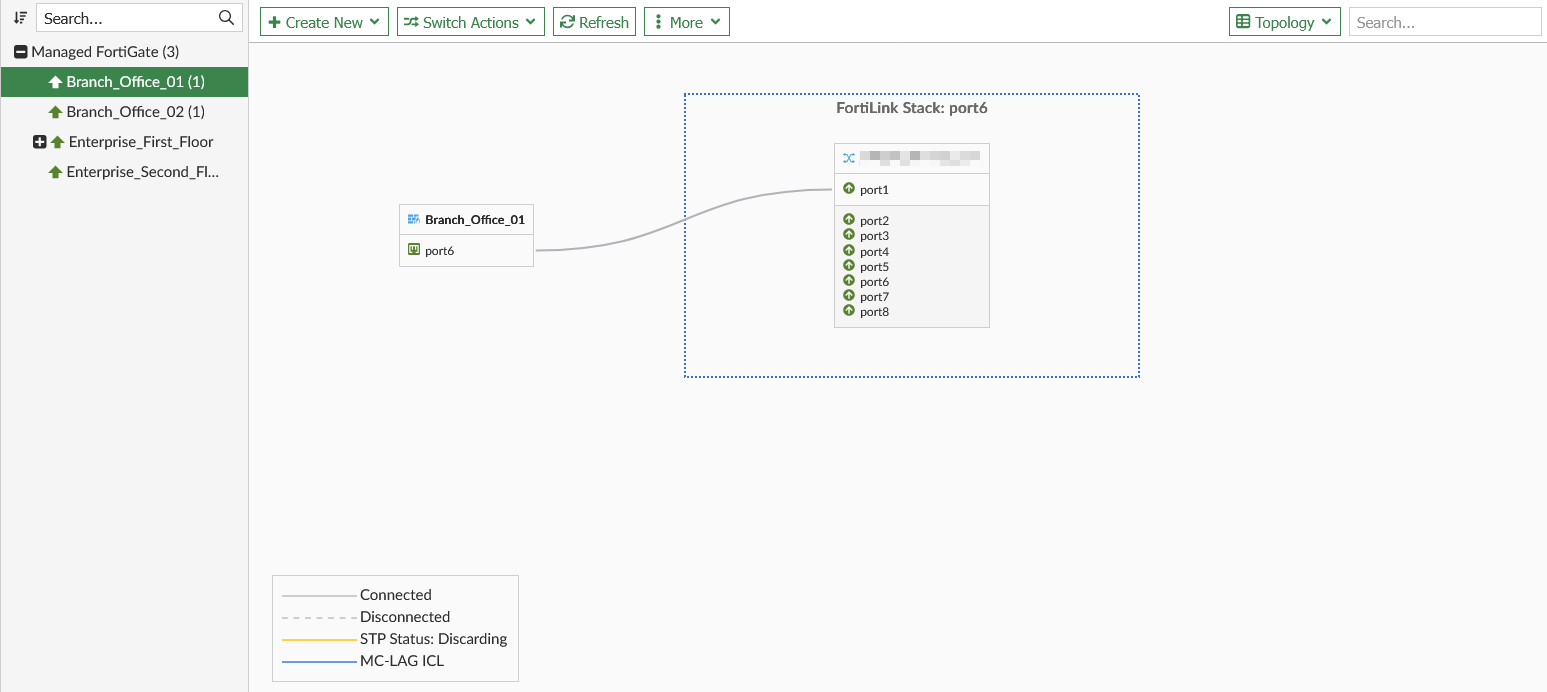
Task: Click the magnifier icon in sidebar search
Action: (x=226, y=18)
